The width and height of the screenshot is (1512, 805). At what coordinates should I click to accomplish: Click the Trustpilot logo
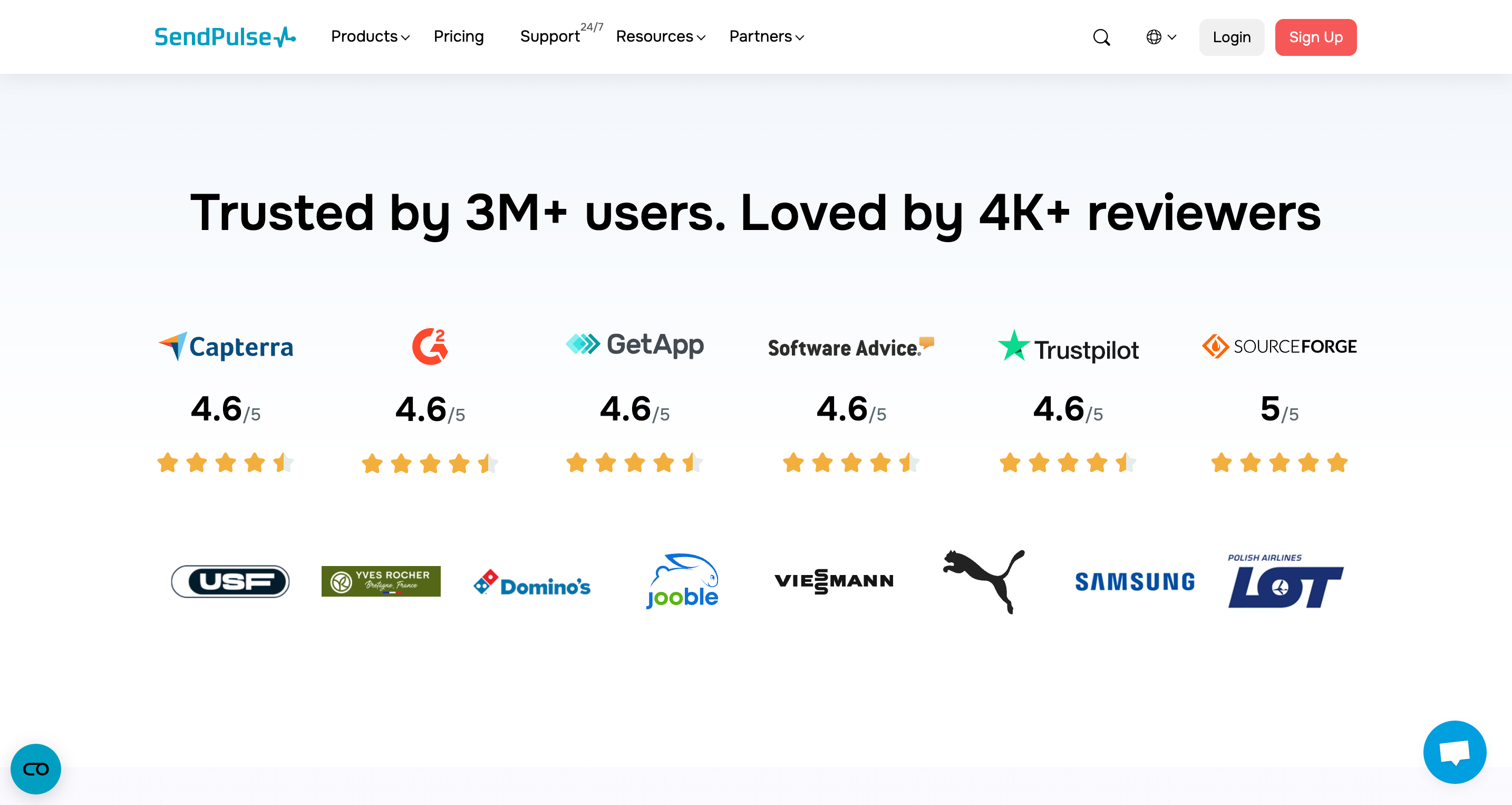coord(1068,348)
